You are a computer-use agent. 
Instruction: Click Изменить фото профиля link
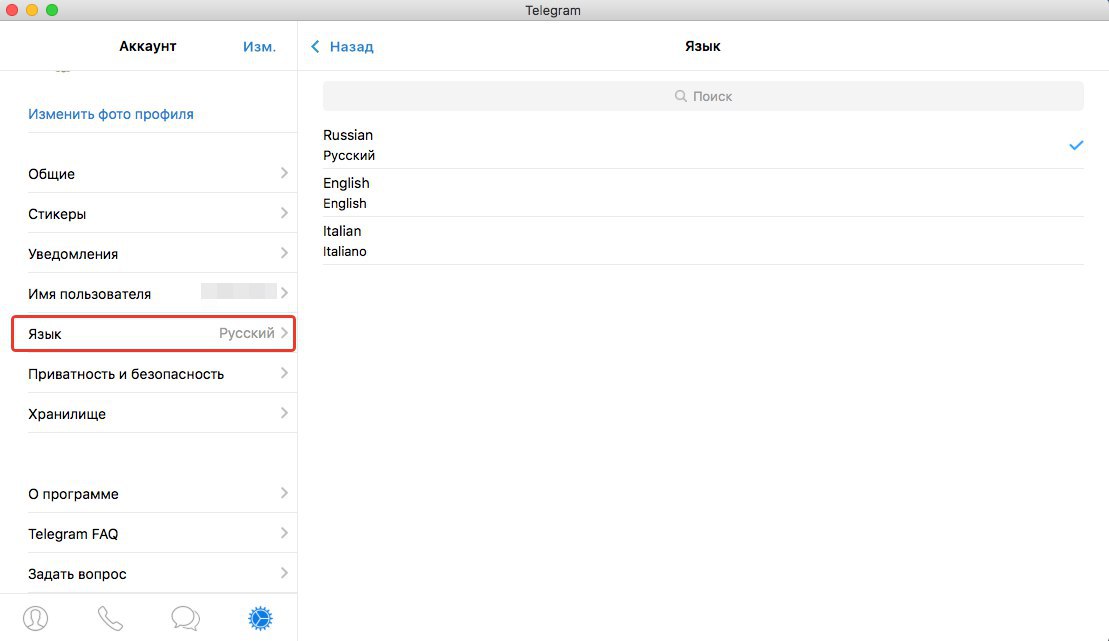tap(110, 114)
